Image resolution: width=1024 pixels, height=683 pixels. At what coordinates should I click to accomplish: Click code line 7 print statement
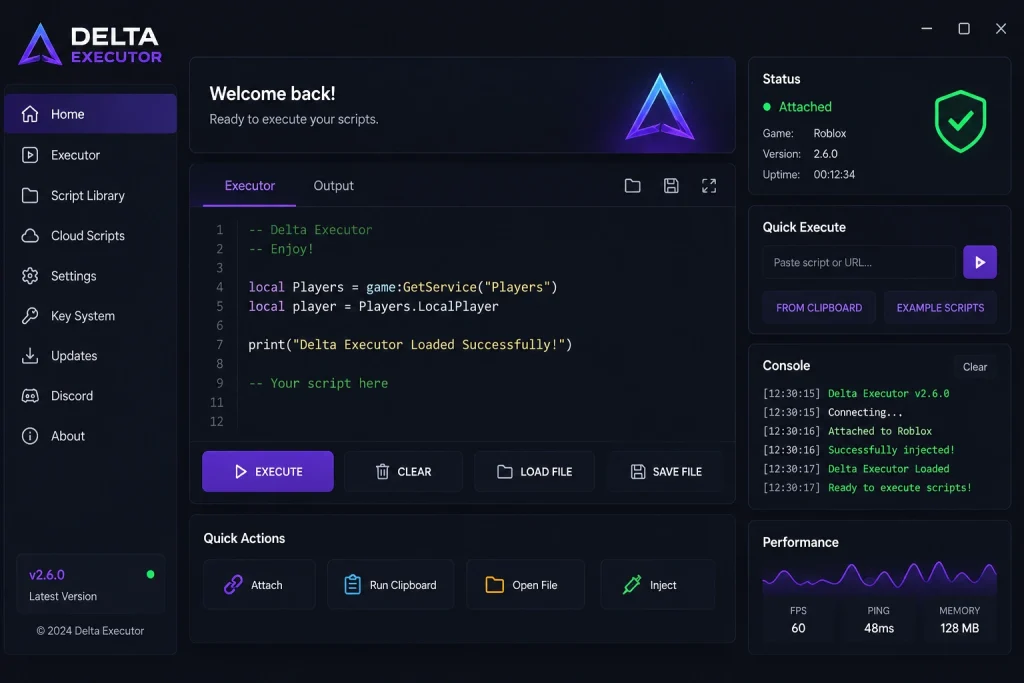click(x=410, y=345)
